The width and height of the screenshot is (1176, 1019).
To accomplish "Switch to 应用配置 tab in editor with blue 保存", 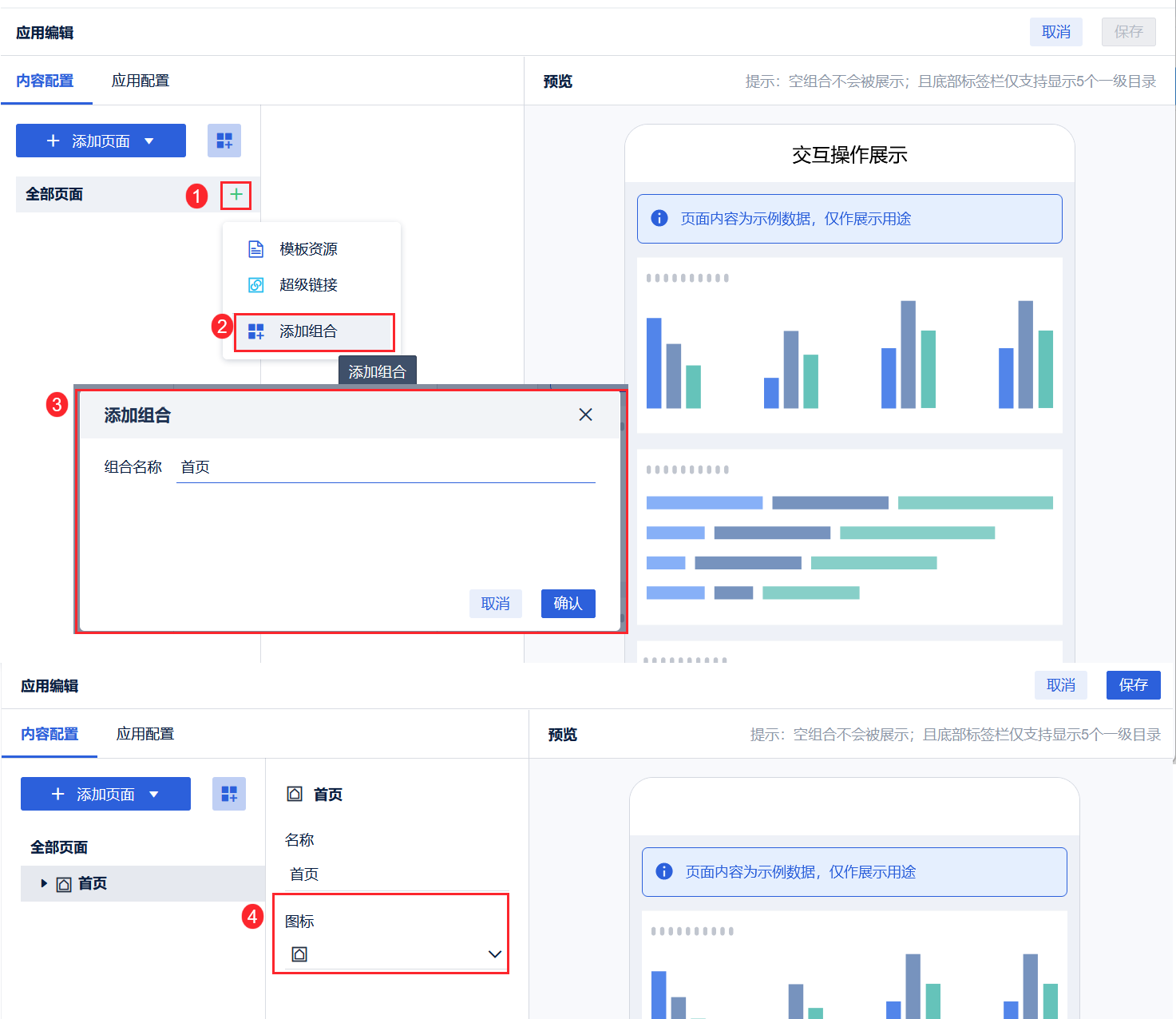I will pos(145,734).
